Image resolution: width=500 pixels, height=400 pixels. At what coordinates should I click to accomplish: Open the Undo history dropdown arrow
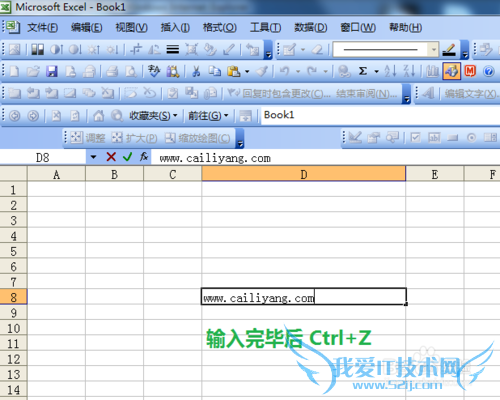[x=298, y=71]
